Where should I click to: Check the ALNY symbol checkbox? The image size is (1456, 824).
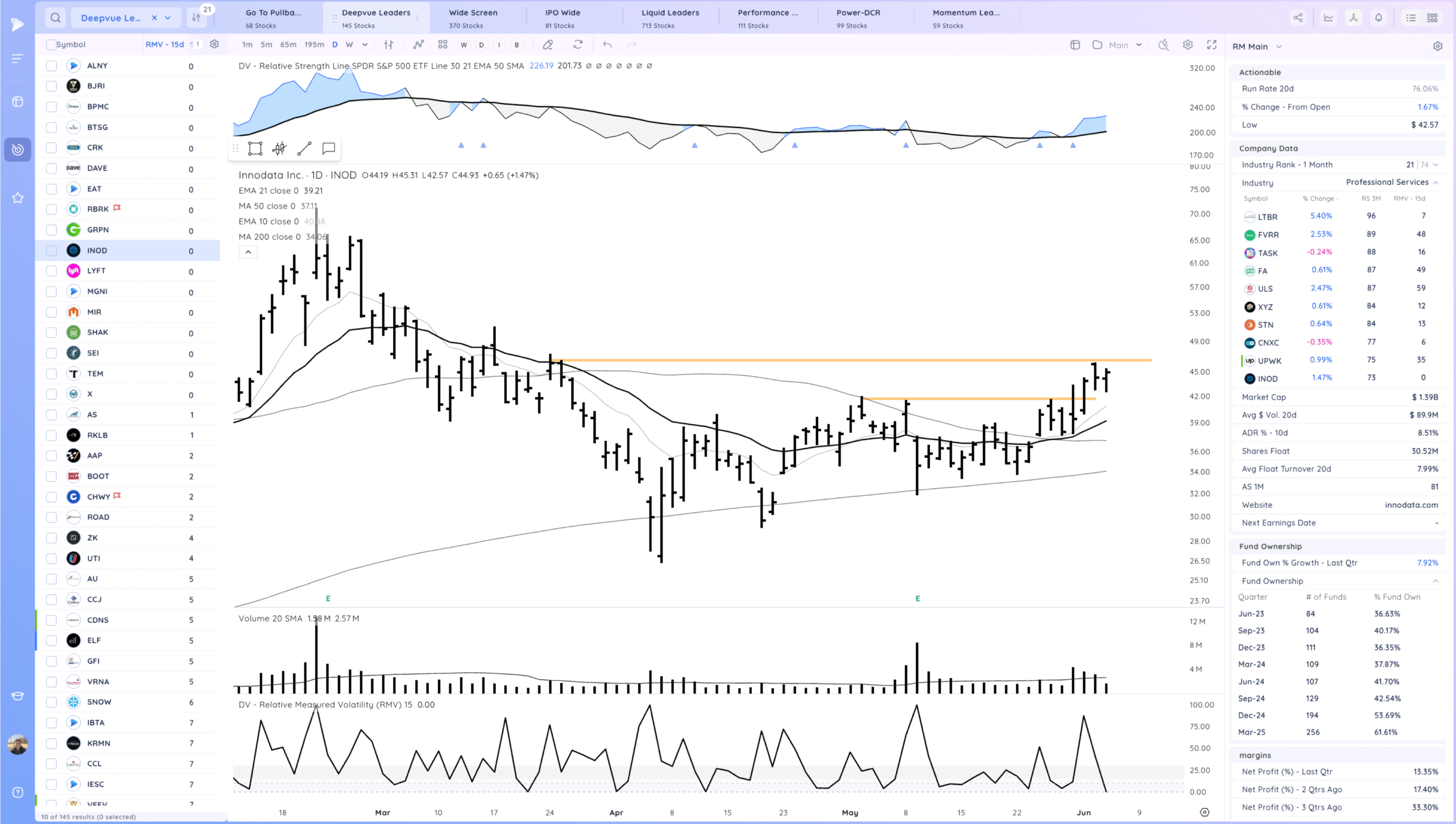pos(51,66)
